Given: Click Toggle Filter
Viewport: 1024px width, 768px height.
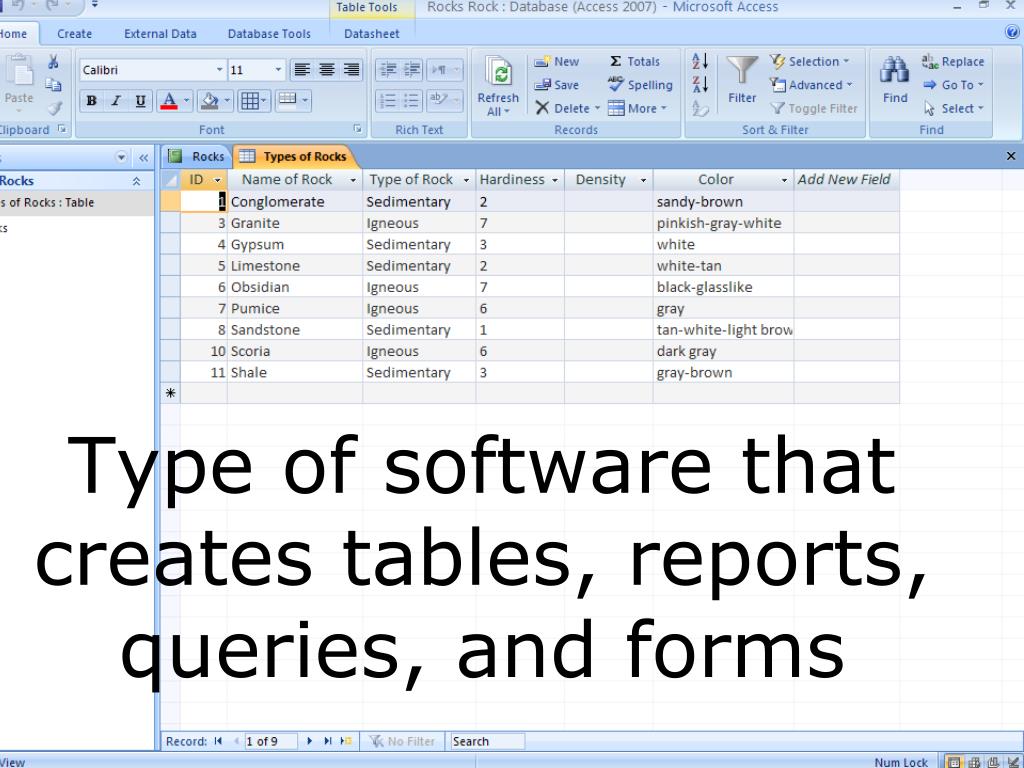Looking at the screenshot, I should pyautogui.click(x=814, y=108).
